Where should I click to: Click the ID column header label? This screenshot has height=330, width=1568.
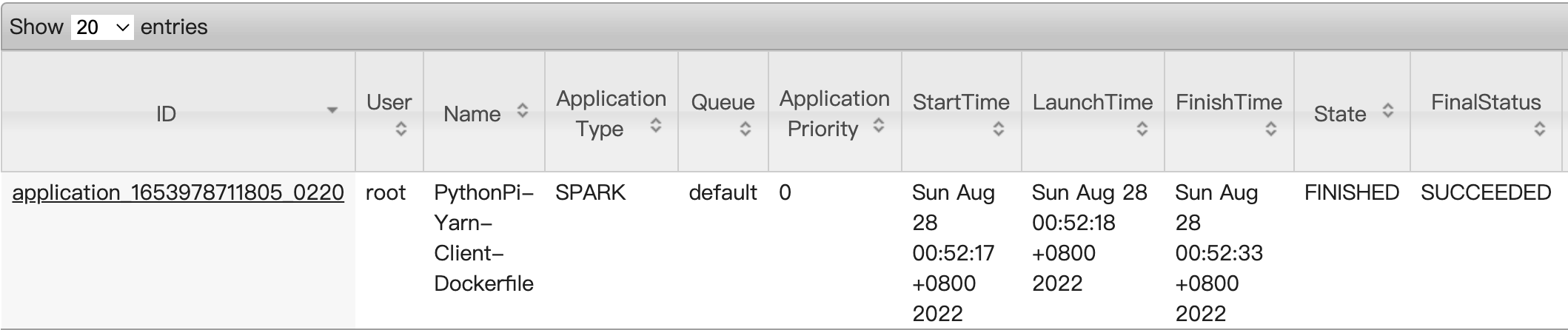tap(166, 114)
